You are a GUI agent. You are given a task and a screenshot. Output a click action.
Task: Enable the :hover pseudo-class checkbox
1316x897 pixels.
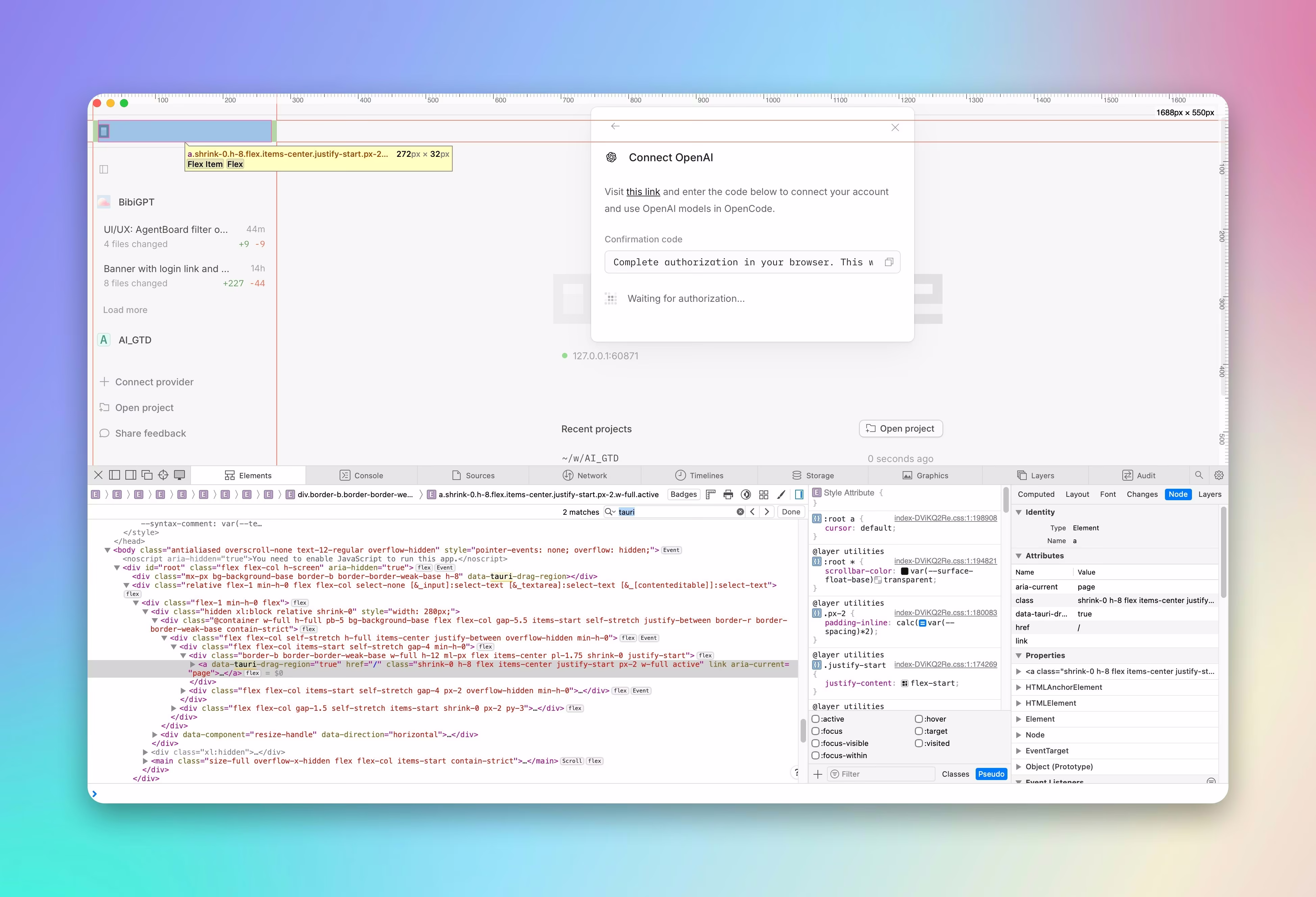point(919,719)
